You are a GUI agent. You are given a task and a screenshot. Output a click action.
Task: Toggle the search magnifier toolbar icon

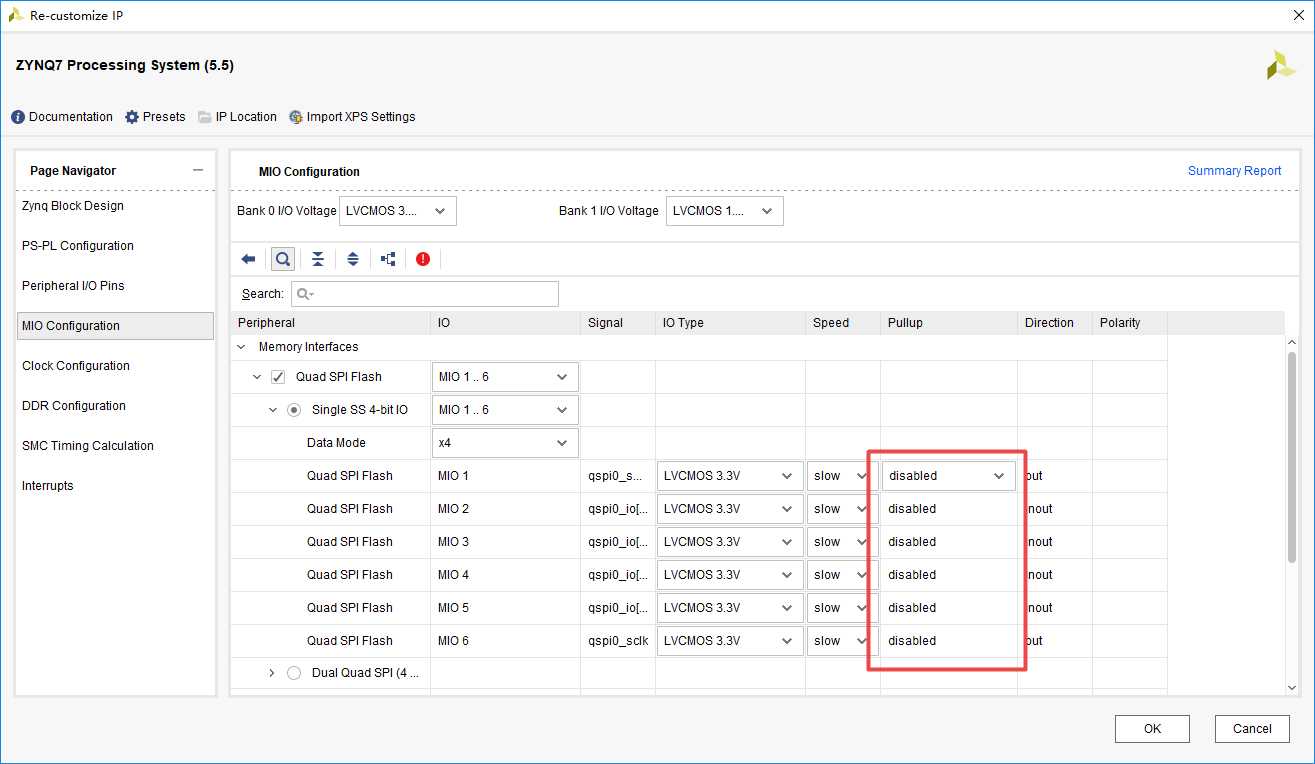click(x=283, y=259)
